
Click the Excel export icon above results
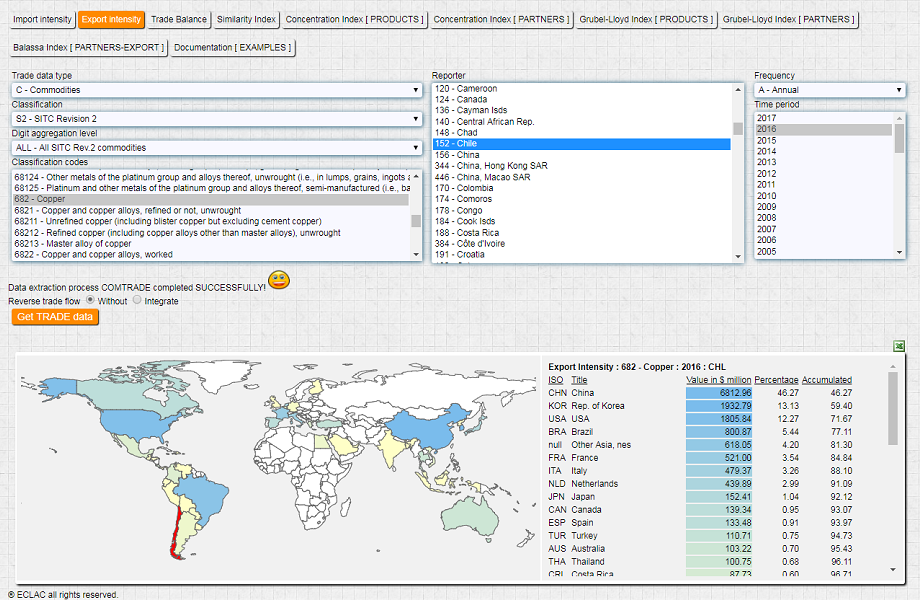[x=898, y=346]
